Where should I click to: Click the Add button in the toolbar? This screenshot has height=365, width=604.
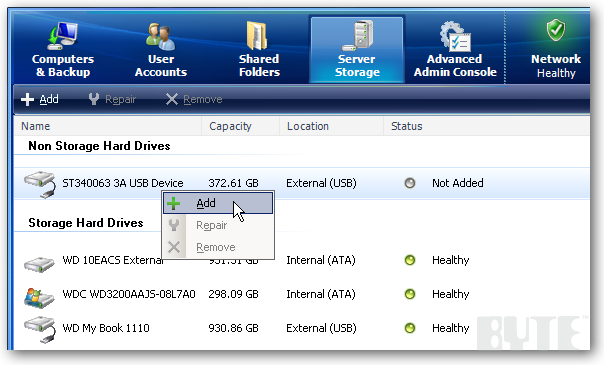click(x=40, y=99)
